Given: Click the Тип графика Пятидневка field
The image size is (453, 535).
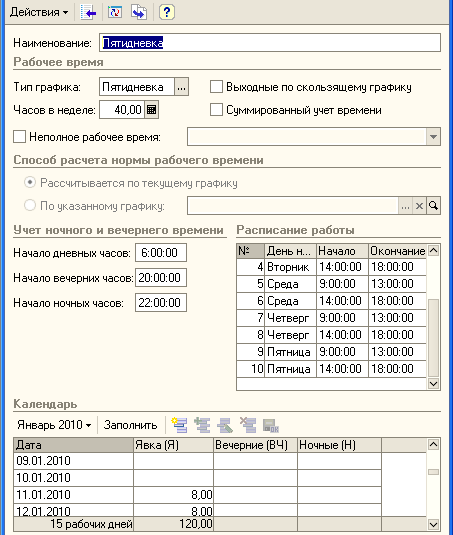Looking at the screenshot, I should tap(137, 87).
